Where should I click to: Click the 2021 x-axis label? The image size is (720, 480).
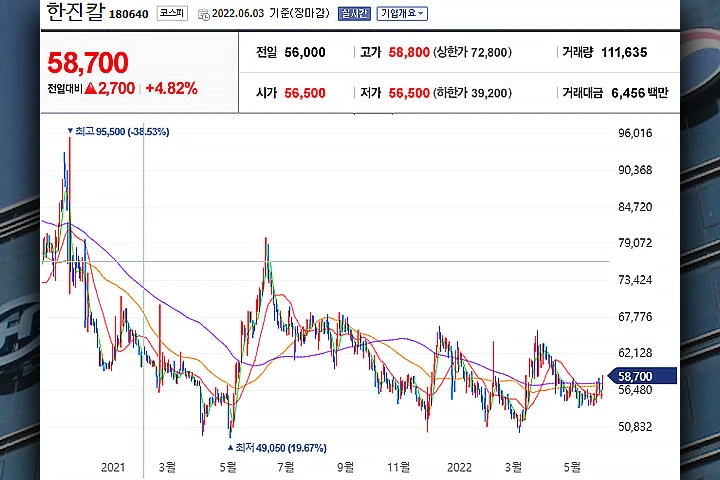tap(113, 467)
